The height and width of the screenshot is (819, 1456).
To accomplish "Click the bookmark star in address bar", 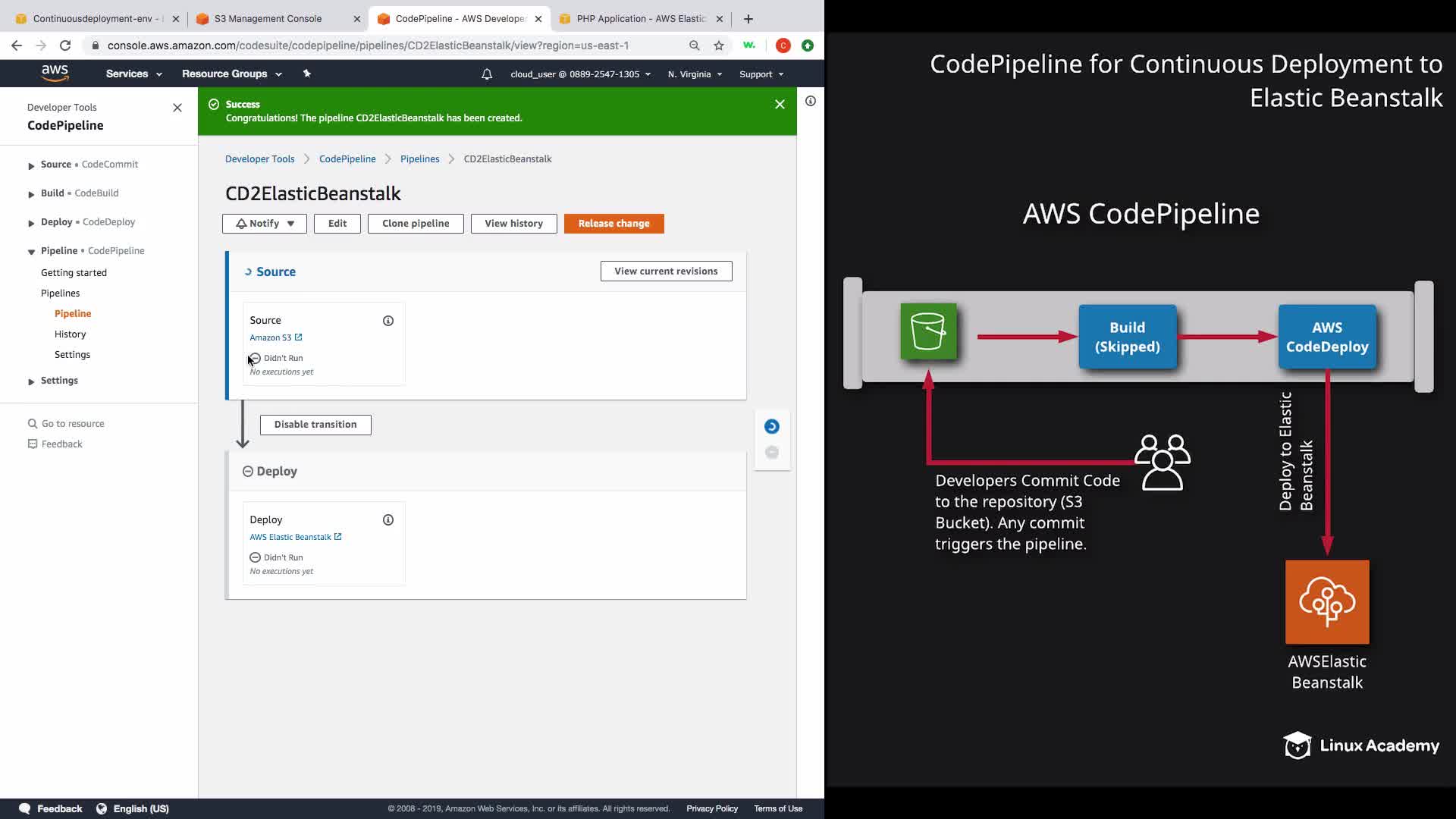I will coord(718,45).
